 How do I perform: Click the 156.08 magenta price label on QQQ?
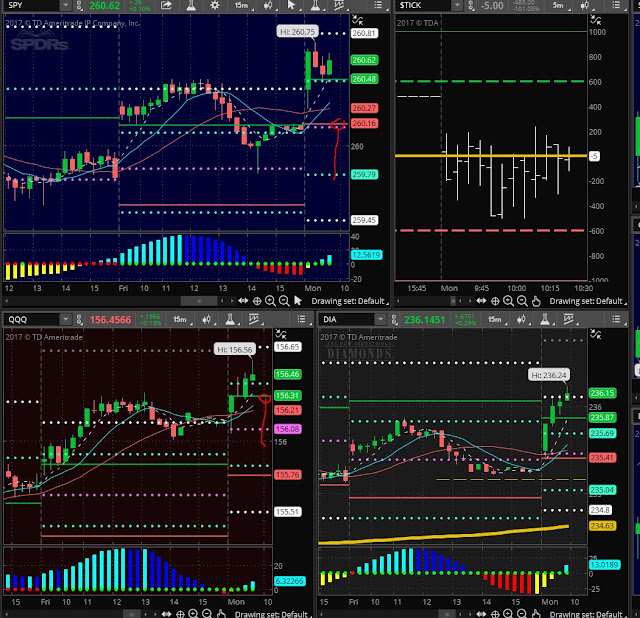coord(287,429)
